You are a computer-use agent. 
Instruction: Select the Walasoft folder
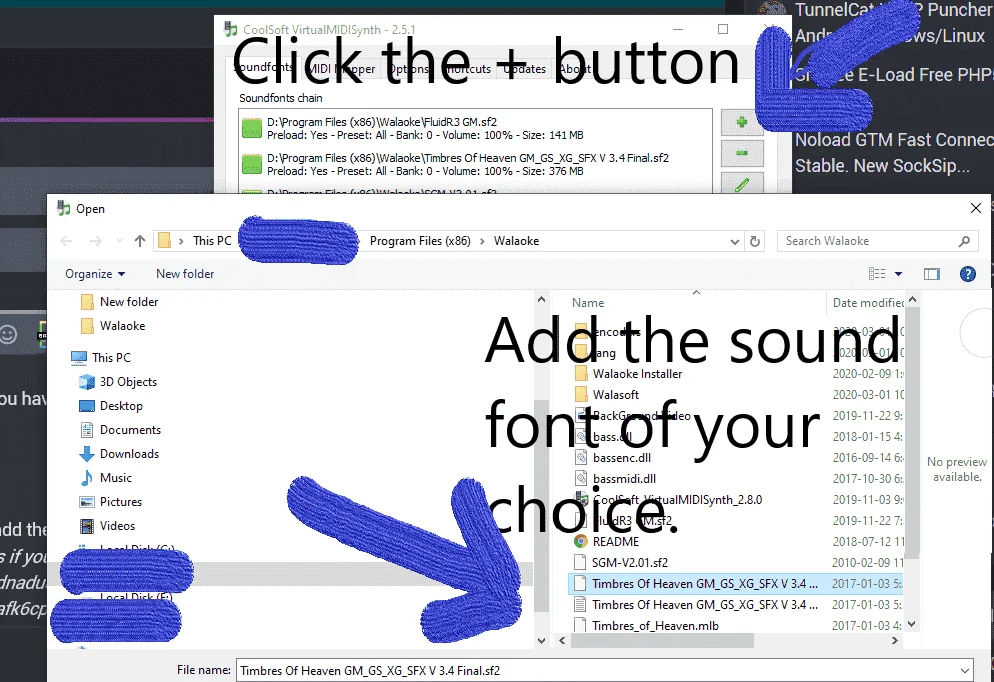point(607,395)
